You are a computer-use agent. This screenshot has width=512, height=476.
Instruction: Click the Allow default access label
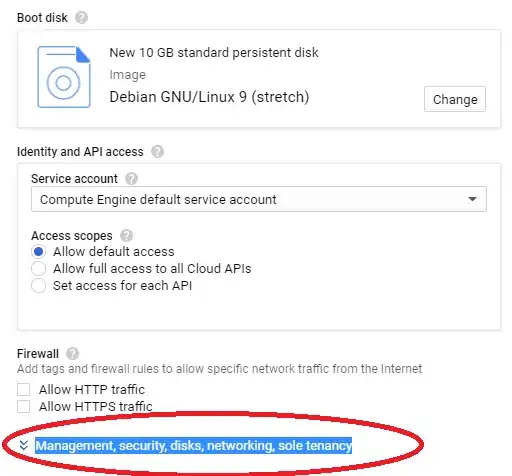(114, 252)
